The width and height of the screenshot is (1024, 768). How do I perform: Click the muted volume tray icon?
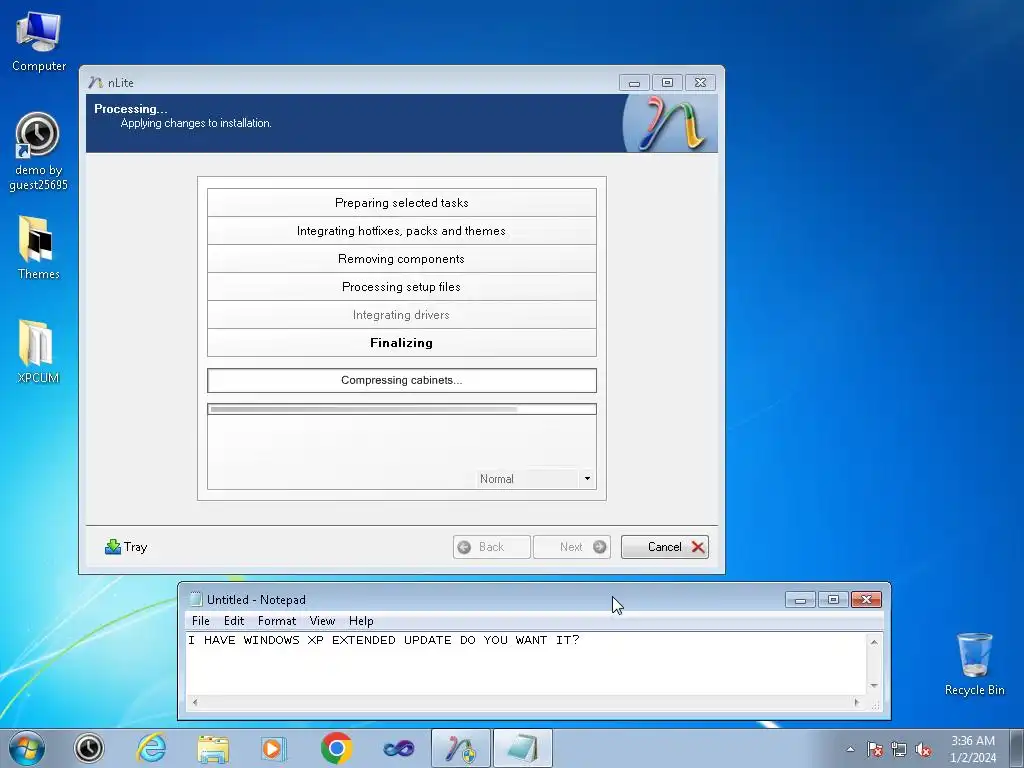[x=923, y=749]
